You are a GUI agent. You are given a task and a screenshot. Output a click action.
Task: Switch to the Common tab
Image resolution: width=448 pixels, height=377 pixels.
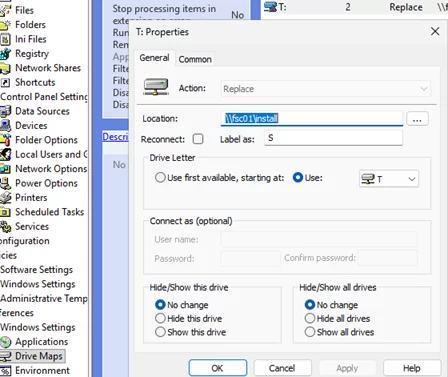(x=195, y=59)
